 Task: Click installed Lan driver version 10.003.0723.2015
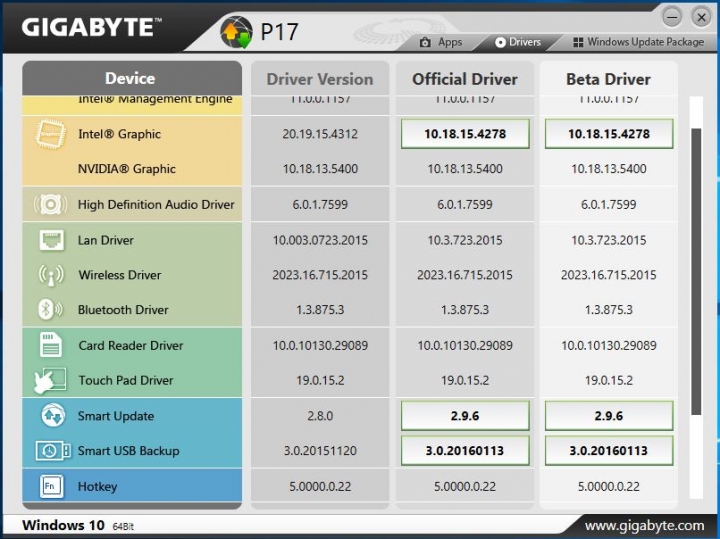pos(320,240)
